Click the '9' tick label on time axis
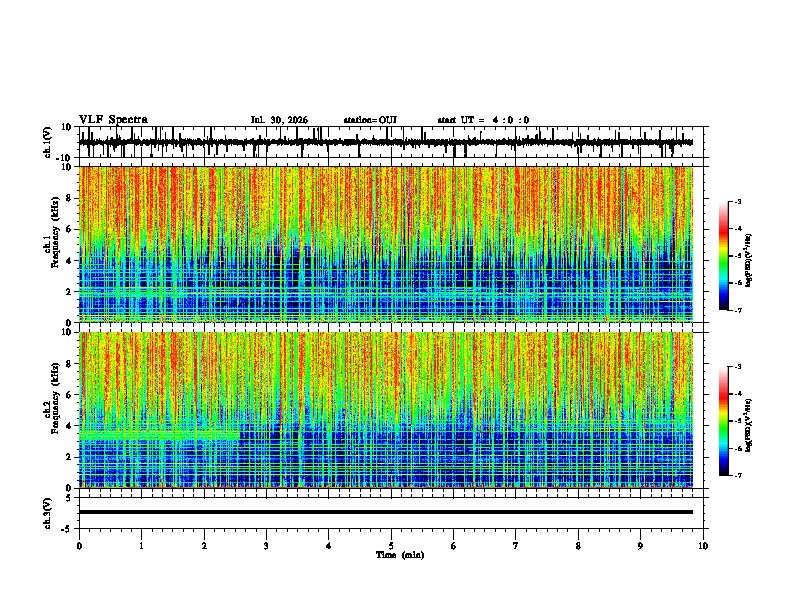This screenshot has width=792, height=612. click(640, 546)
